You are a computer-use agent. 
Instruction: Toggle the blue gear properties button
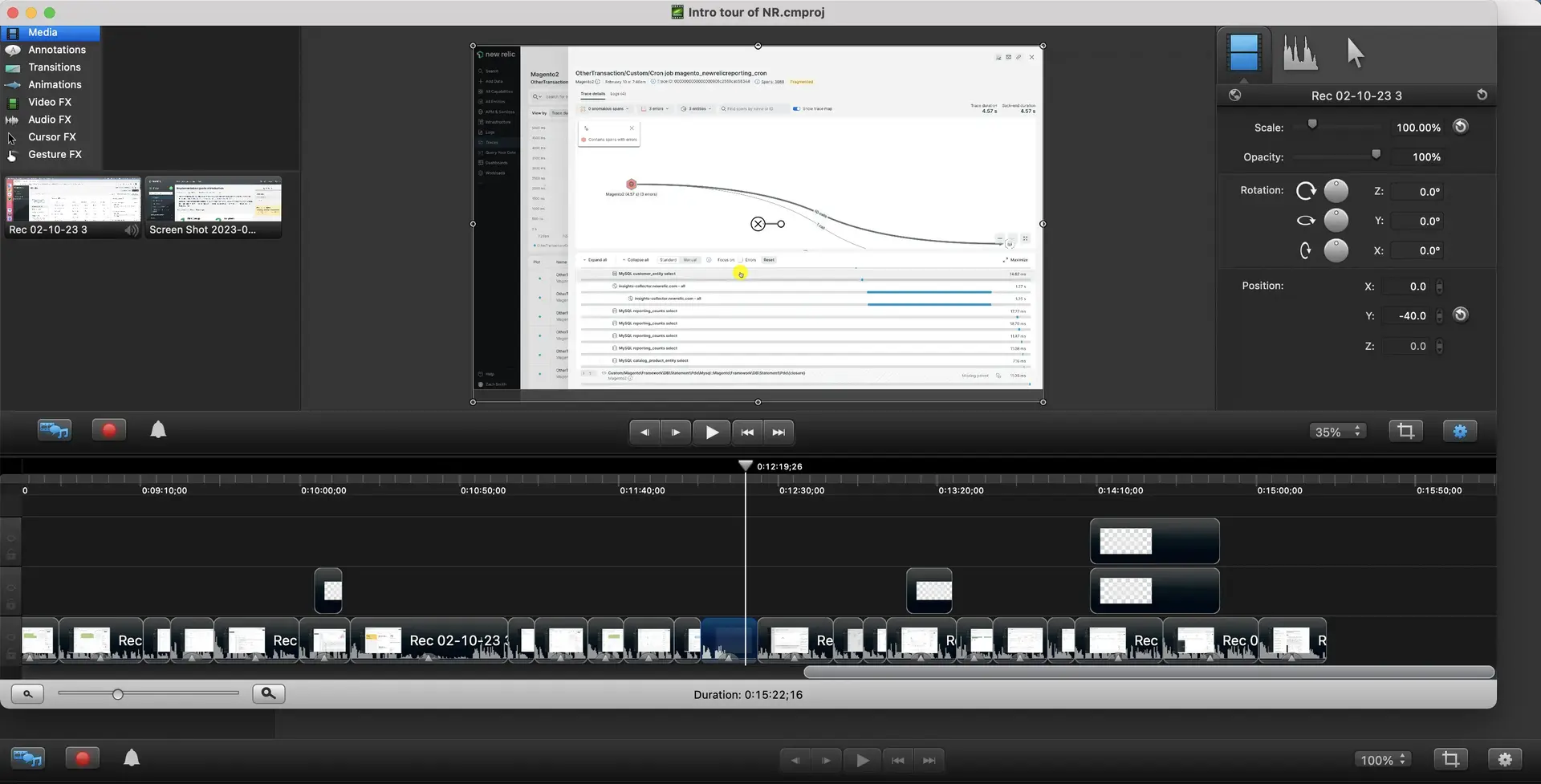point(1460,431)
